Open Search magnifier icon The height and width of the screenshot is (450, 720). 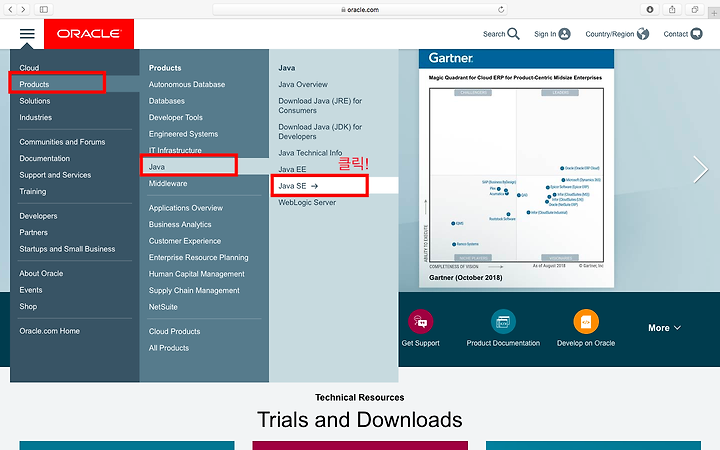(513, 34)
